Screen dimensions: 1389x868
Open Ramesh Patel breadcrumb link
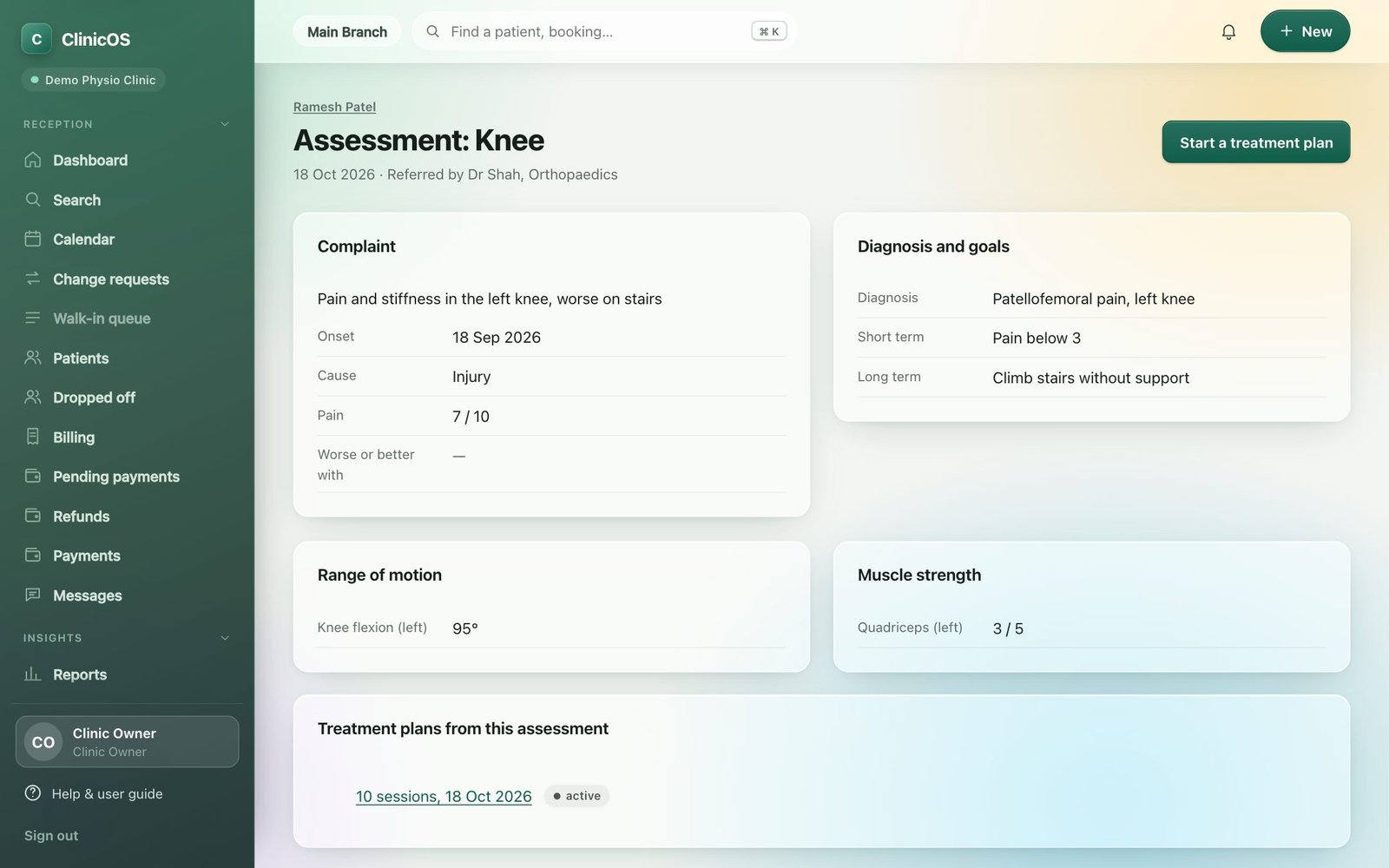click(x=334, y=107)
